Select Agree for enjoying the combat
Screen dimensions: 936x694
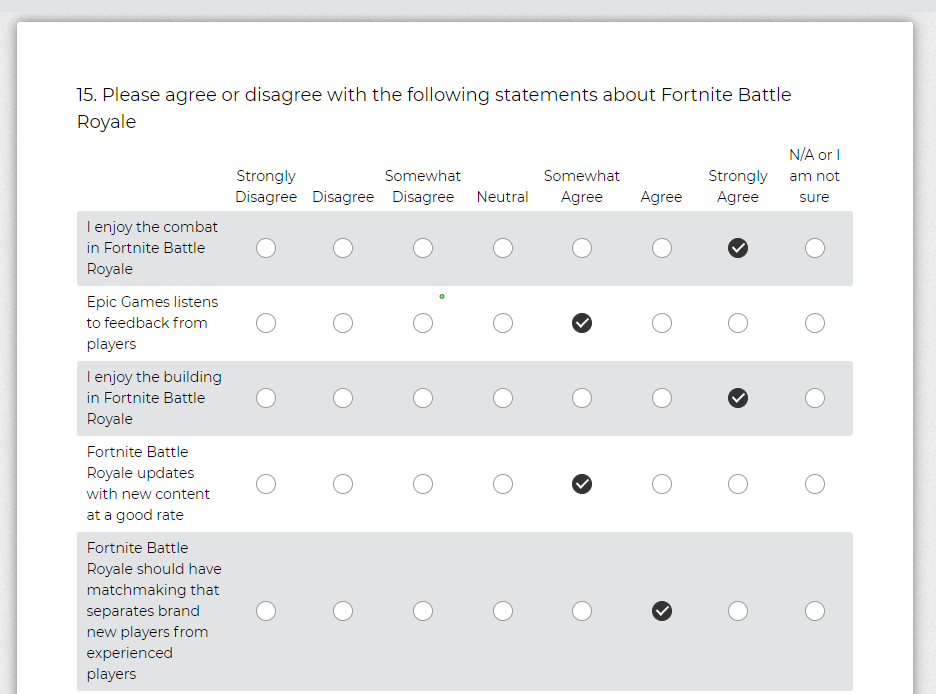[x=662, y=248]
